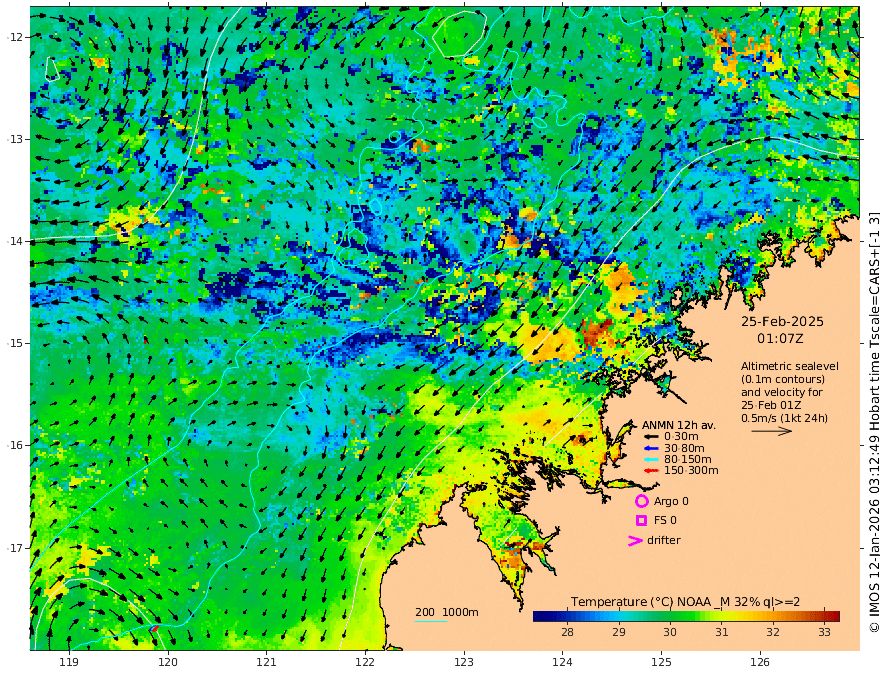The width and height of the screenshot is (880, 680).
Task: Click the magenta Argo circle icon
Action: click(x=641, y=501)
